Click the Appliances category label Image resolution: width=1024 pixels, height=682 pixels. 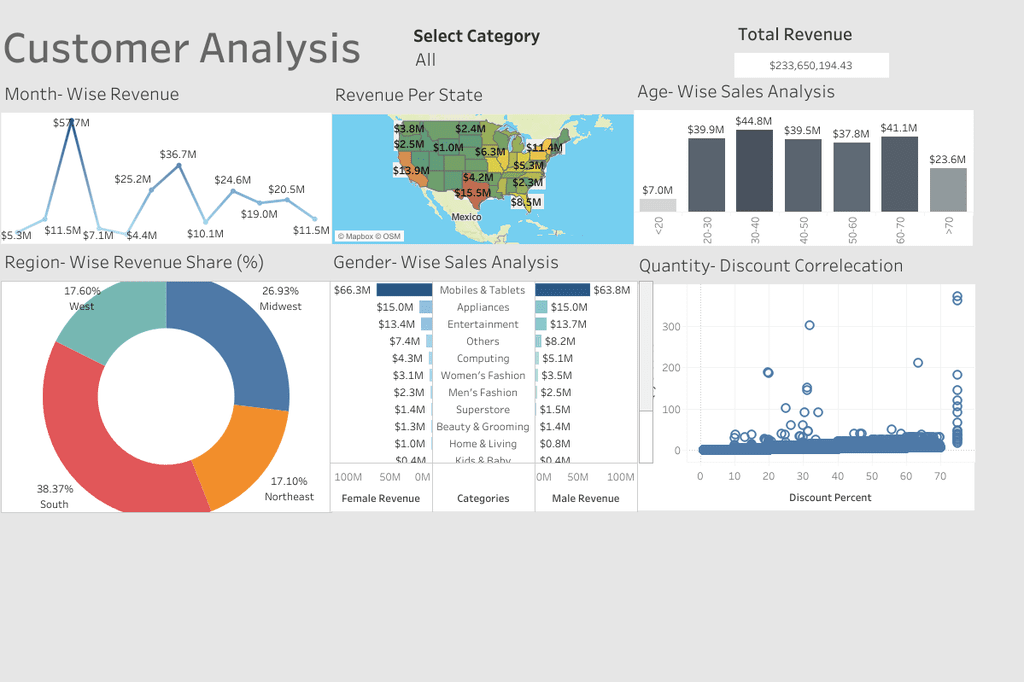483,307
